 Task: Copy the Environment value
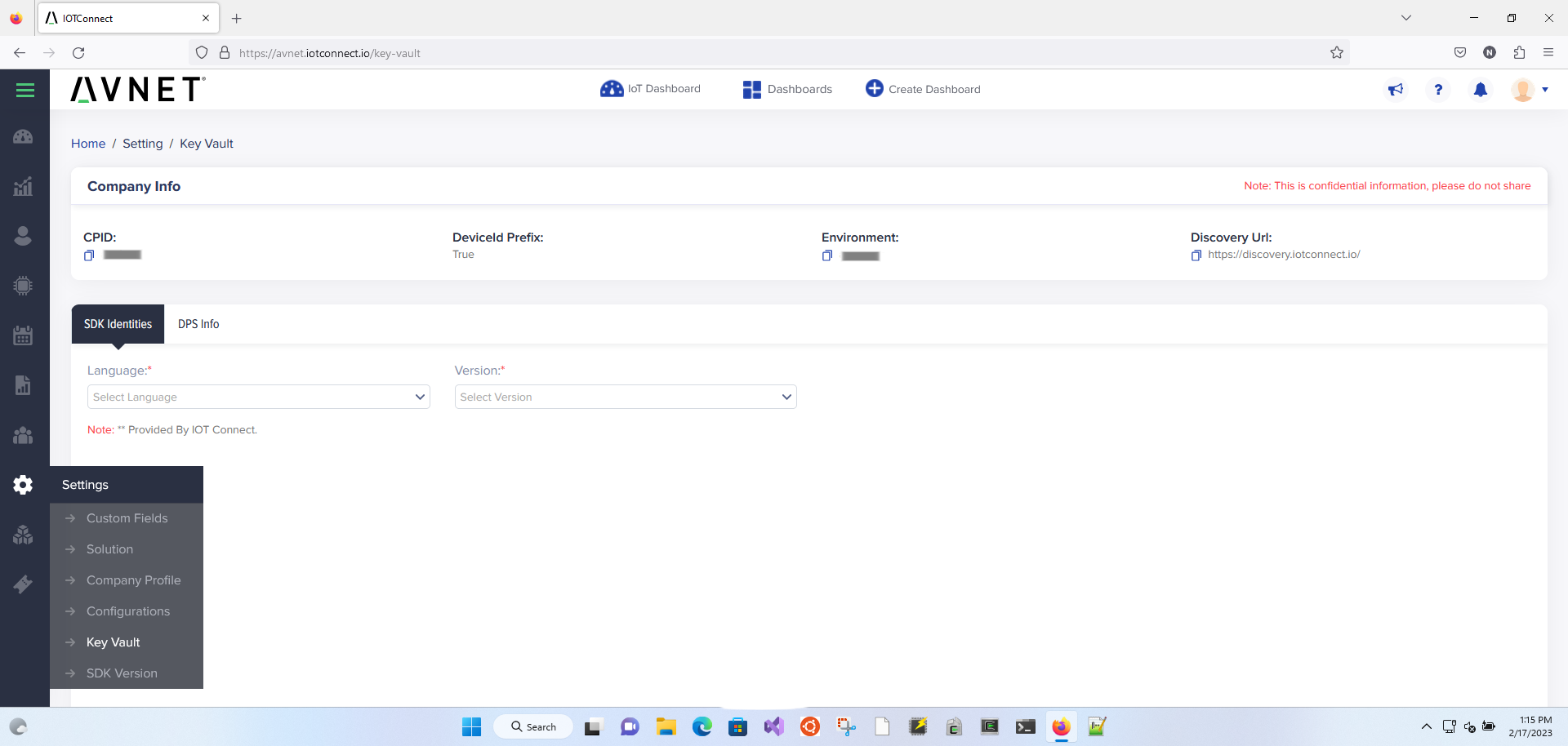(827, 255)
